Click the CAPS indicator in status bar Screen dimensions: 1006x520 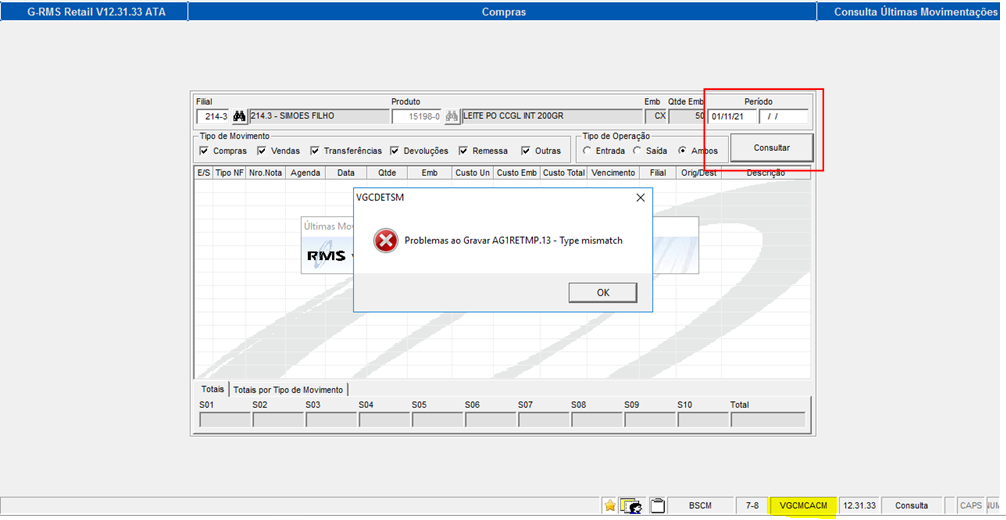(971, 505)
